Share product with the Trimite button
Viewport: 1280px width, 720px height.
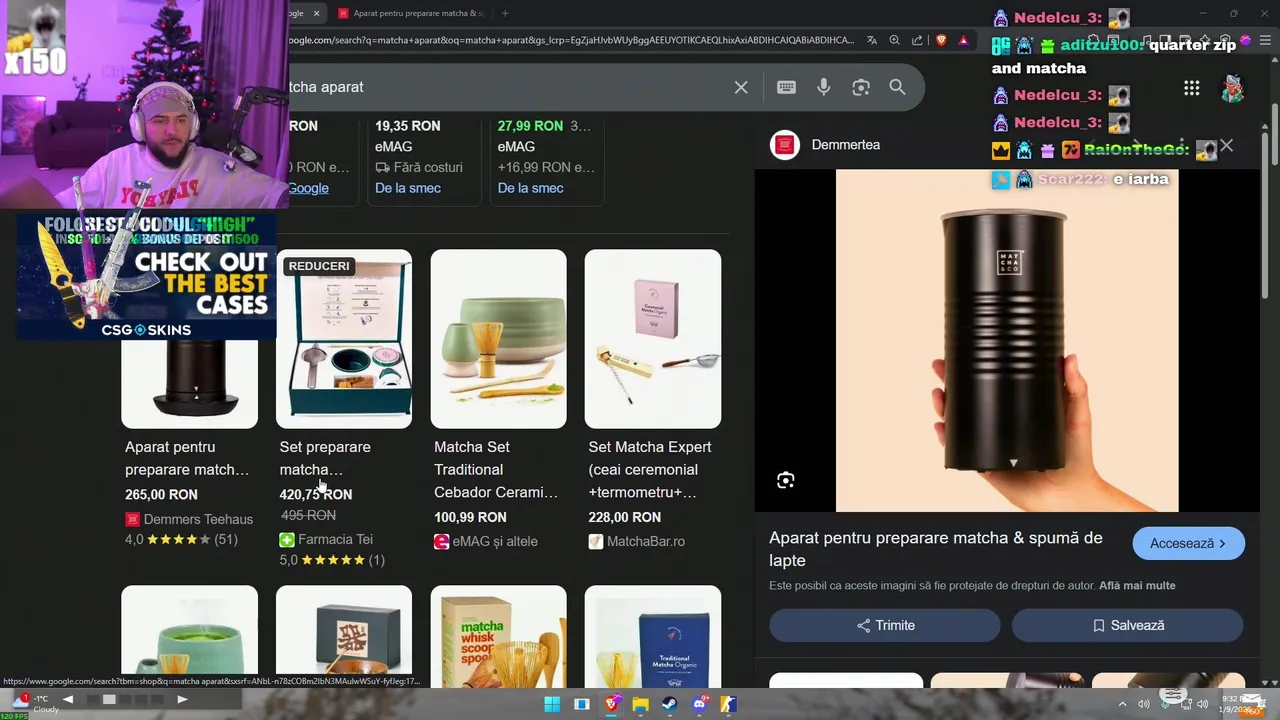pyautogui.click(x=885, y=625)
